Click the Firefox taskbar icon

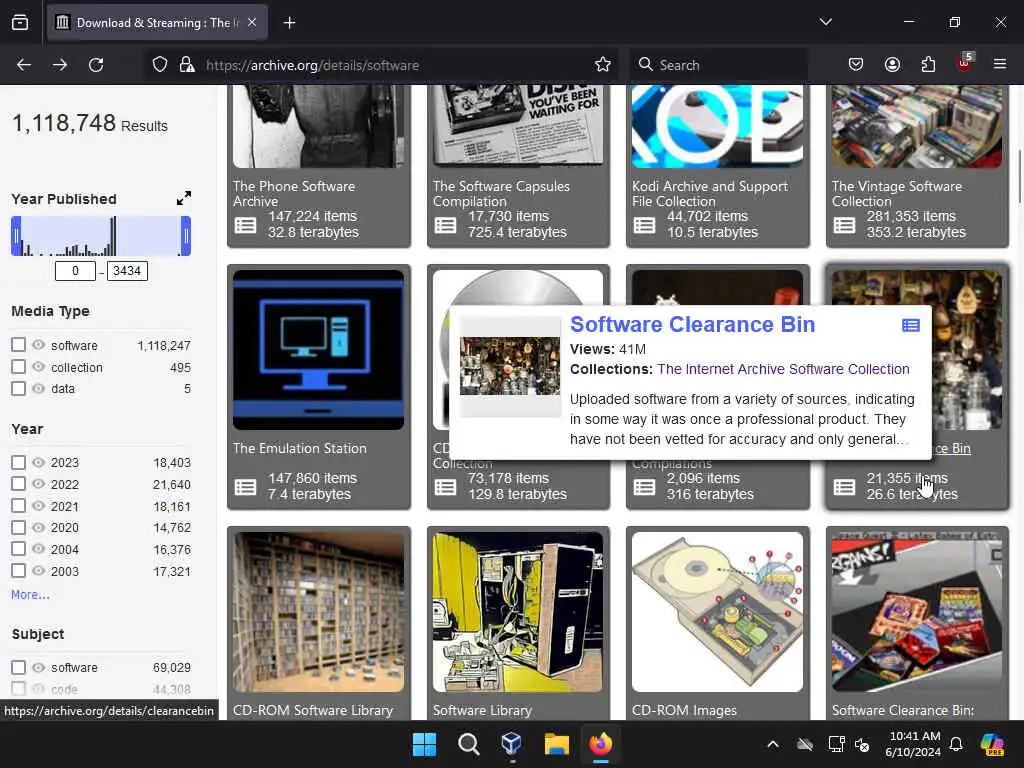600,744
